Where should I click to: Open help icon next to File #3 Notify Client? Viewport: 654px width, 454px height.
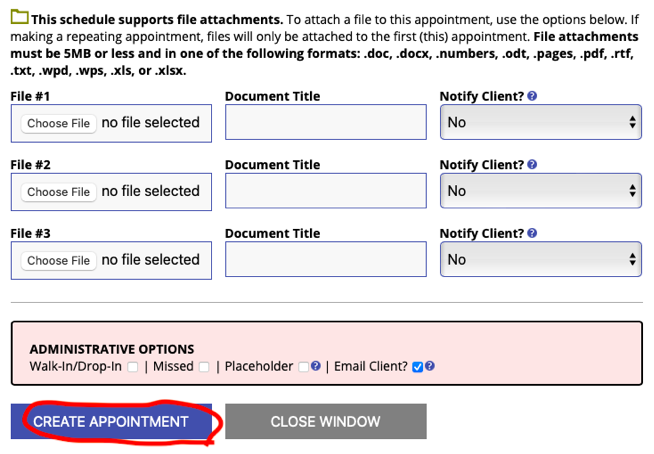pos(532,233)
